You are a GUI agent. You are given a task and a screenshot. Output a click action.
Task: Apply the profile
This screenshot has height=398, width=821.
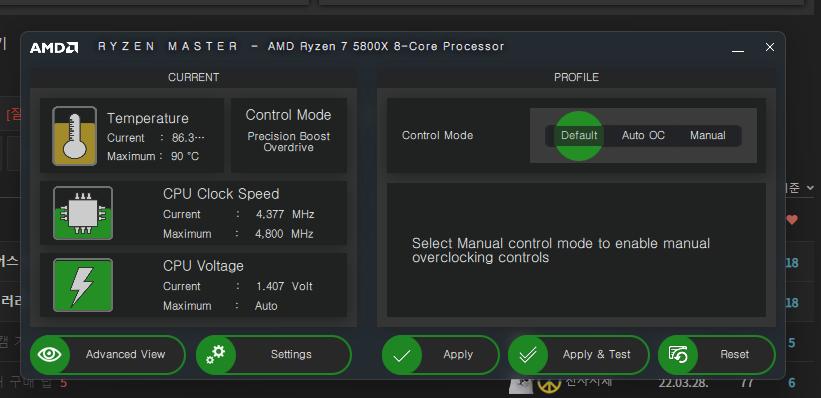(441, 356)
